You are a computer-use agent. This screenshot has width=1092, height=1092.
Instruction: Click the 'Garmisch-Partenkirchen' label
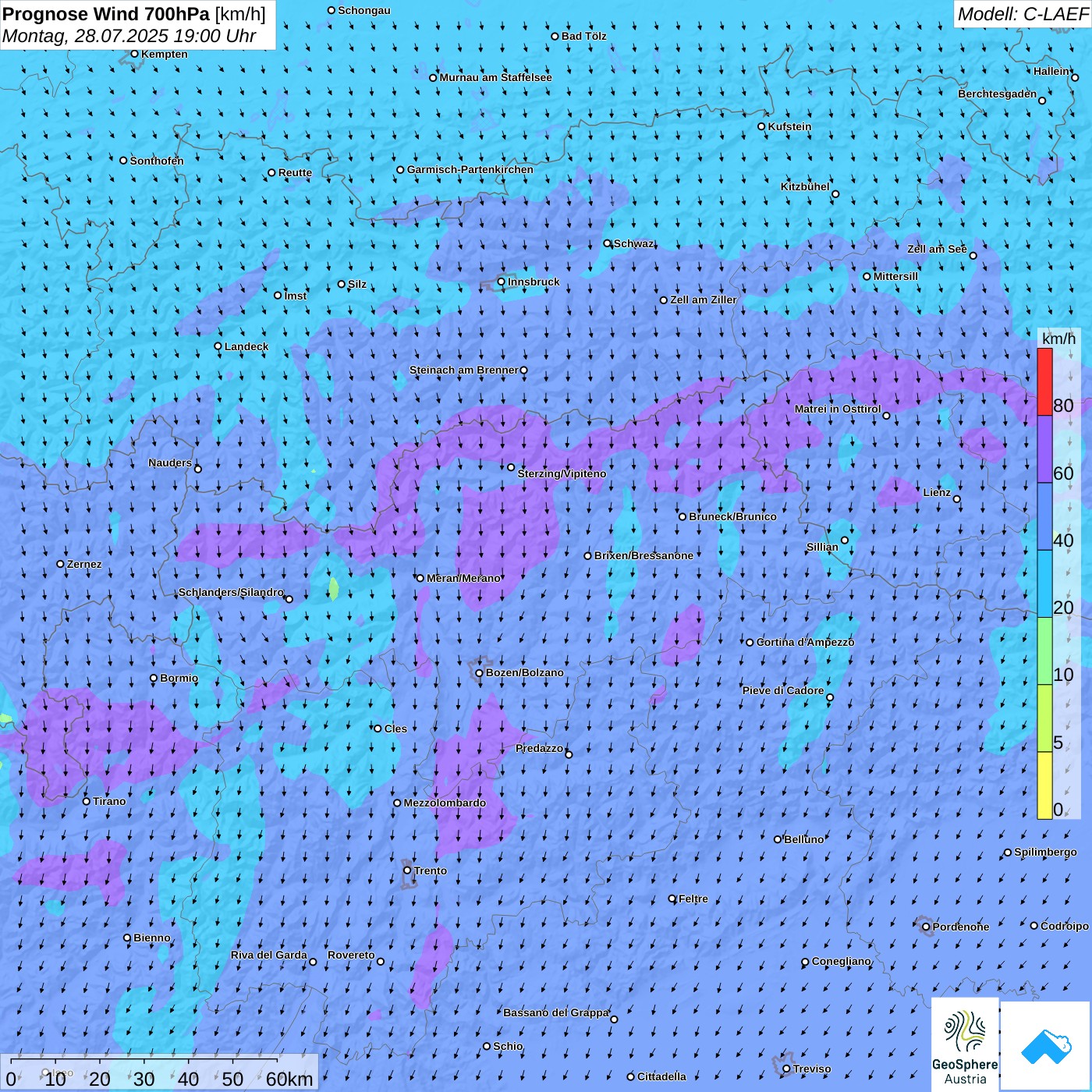[x=470, y=169]
